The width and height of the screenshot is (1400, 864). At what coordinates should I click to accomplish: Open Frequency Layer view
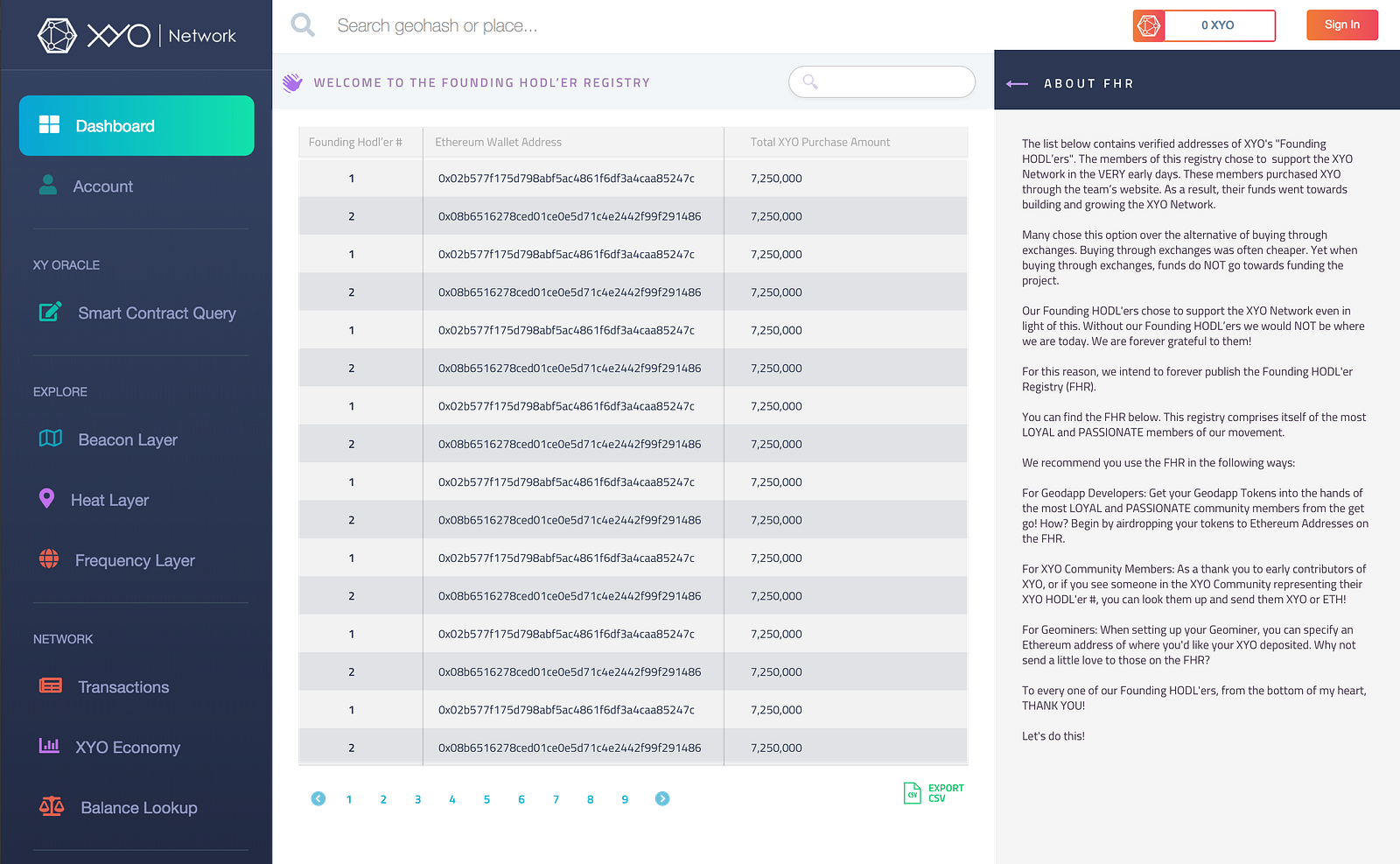pos(135,560)
